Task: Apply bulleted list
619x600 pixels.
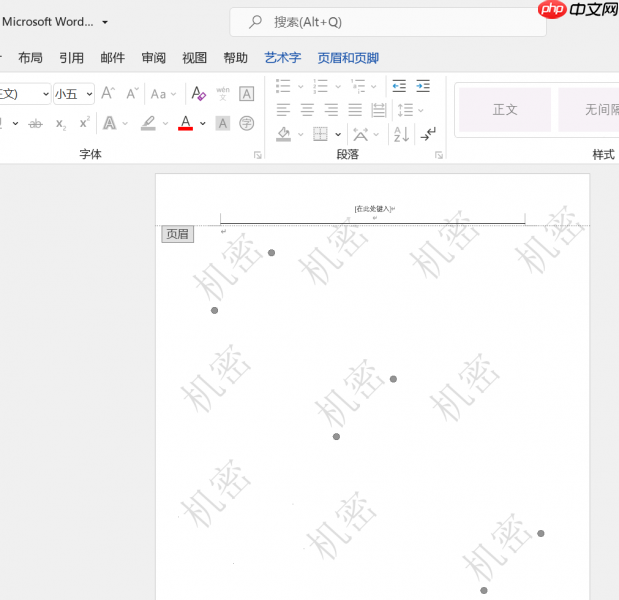Action: (283, 86)
